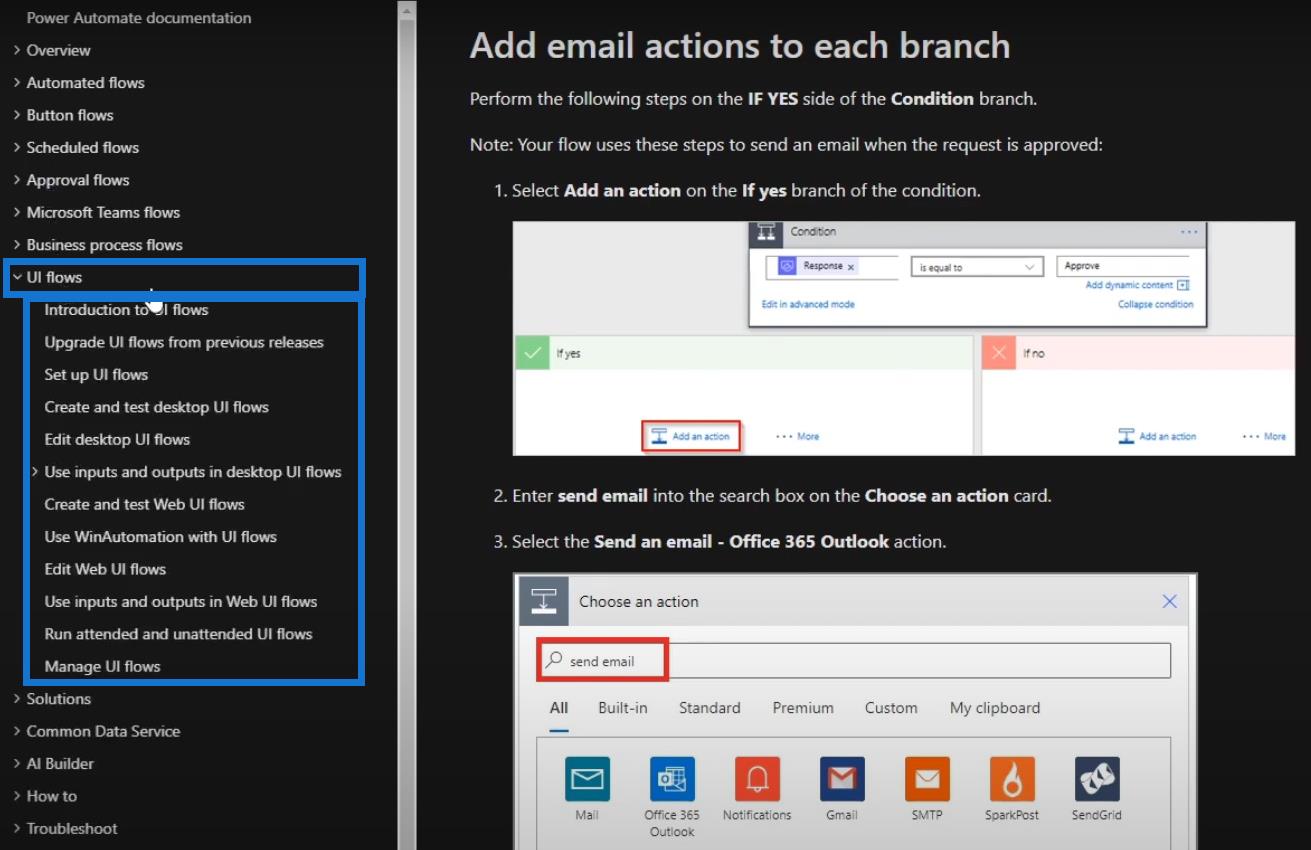This screenshot has height=850, width=1311.
Task: Open More options in the If yes branch
Action: click(798, 436)
